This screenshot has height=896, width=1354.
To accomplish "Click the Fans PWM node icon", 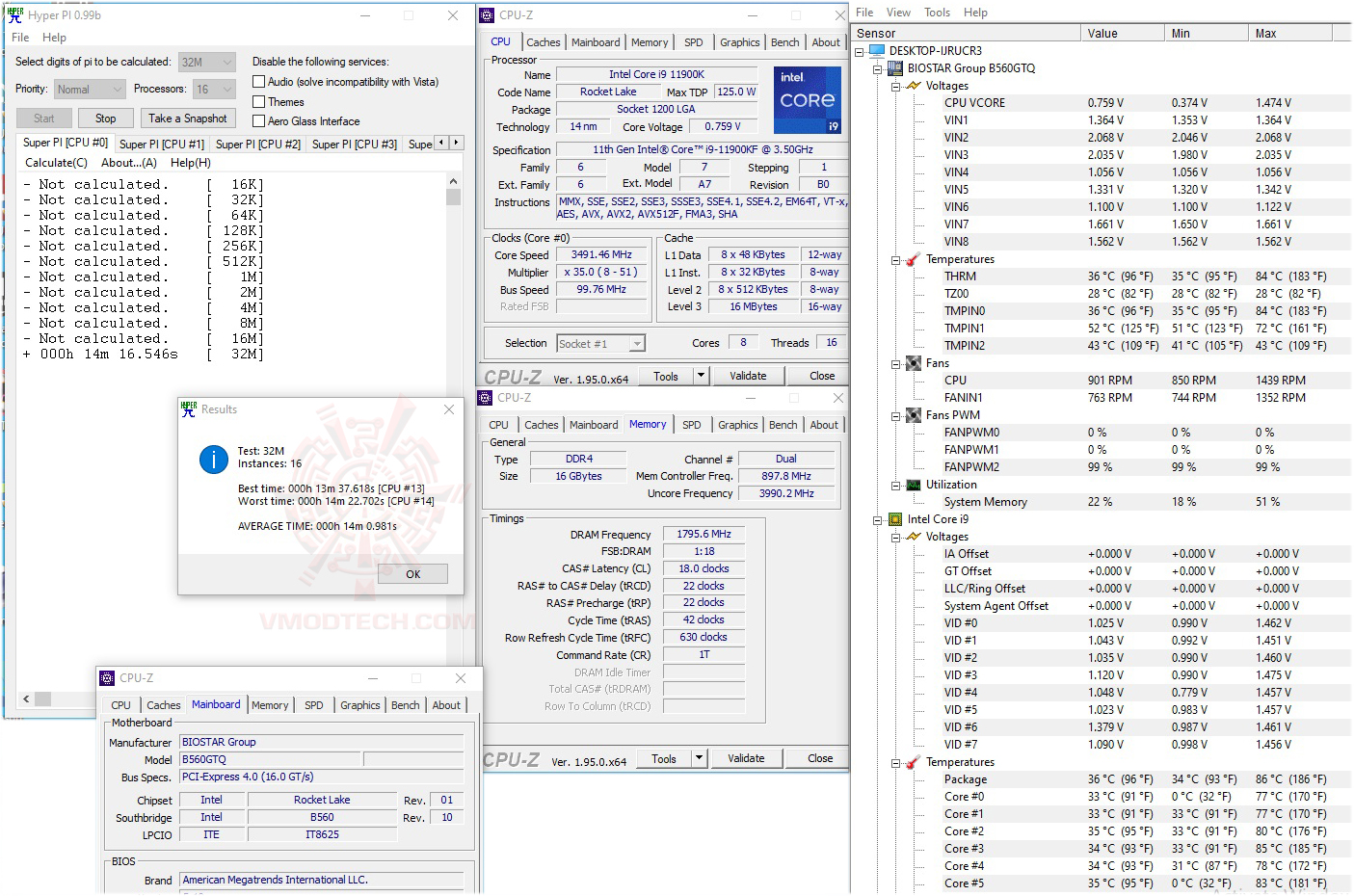I will pos(913,415).
